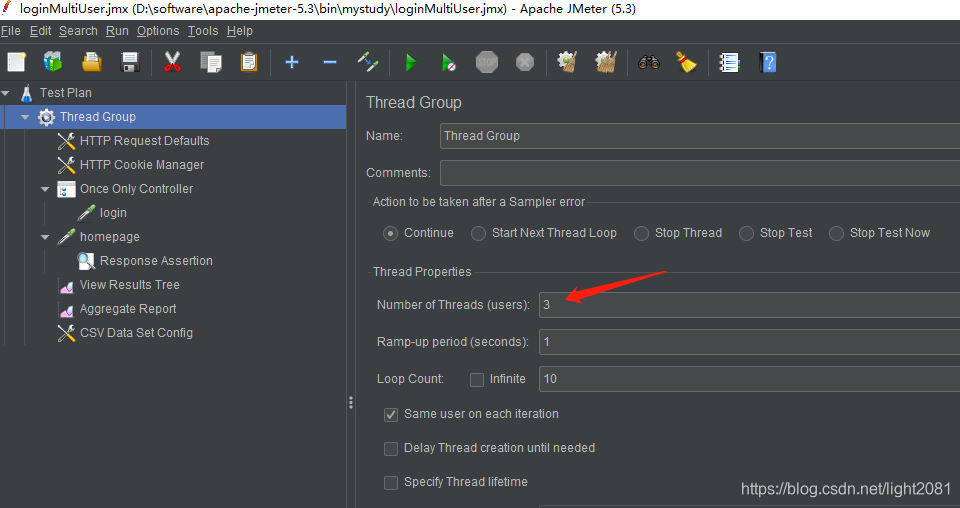Viewport: 960px width, 508px height.
Task: Click the Expand All plus icon
Action: tap(292, 62)
